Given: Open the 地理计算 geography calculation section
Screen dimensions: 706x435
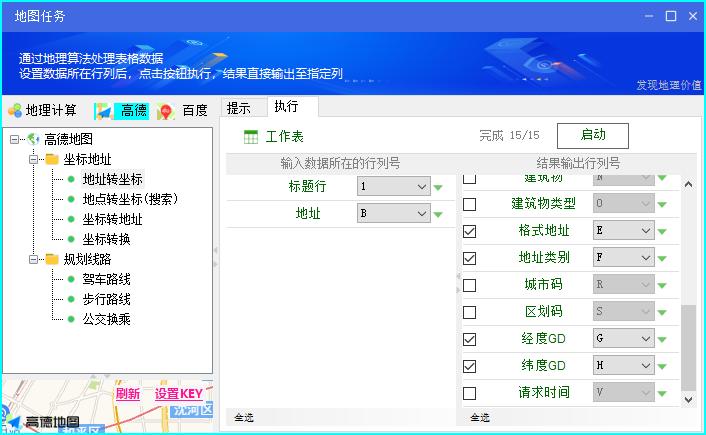Looking at the screenshot, I should [x=42, y=110].
